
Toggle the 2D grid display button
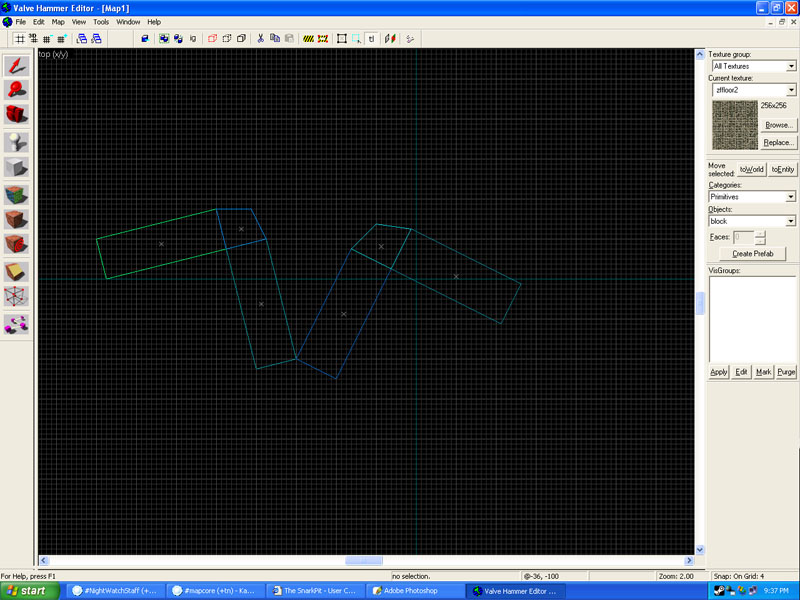click(x=19, y=39)
